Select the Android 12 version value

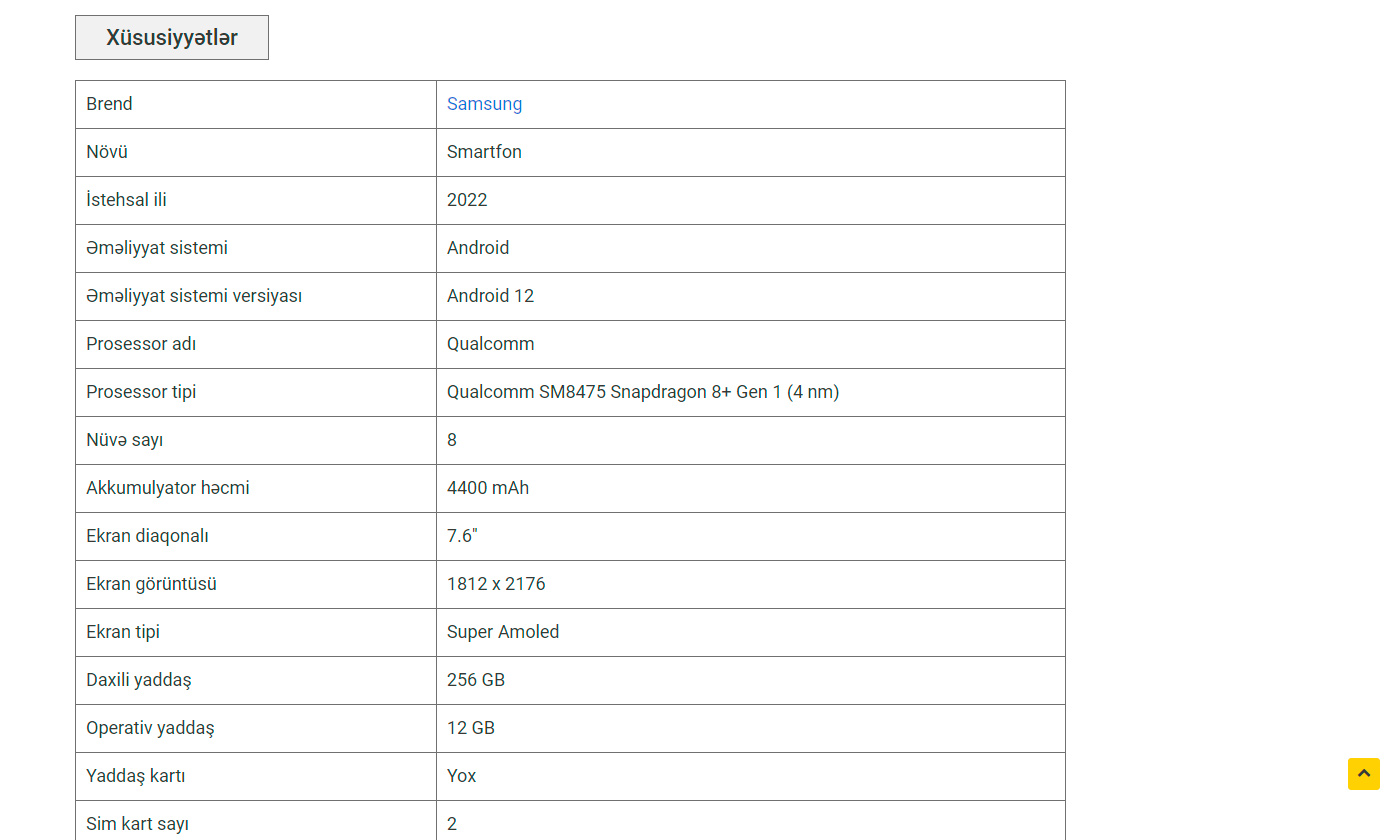click(x=490, y=296)
